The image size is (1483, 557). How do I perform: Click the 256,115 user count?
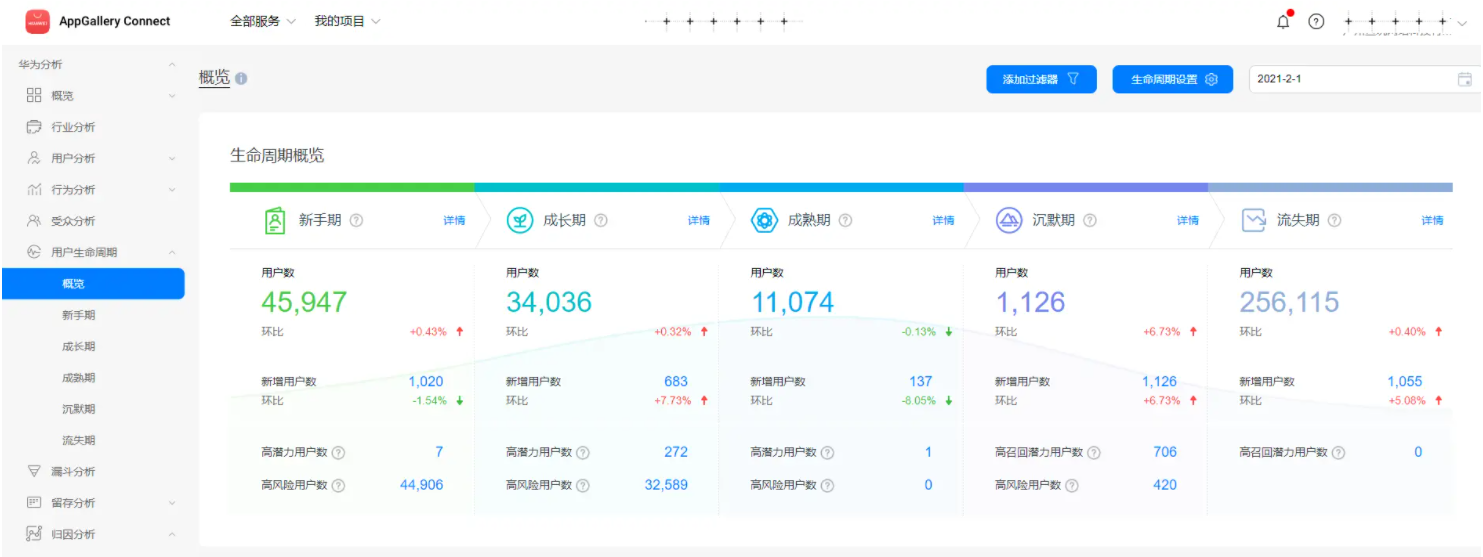coord(1289,302)
